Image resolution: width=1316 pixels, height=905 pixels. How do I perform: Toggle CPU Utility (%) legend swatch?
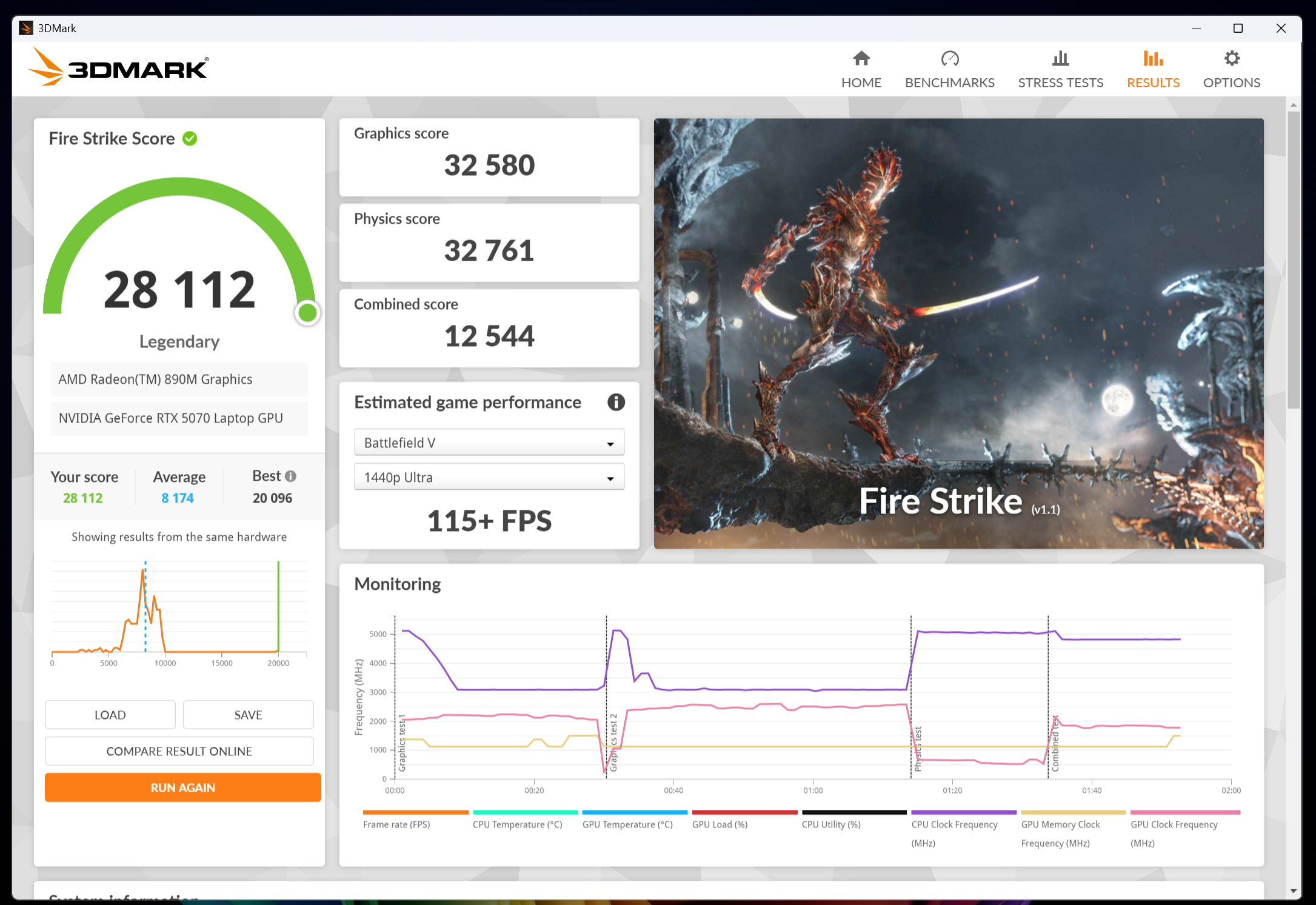coord(854,812)
